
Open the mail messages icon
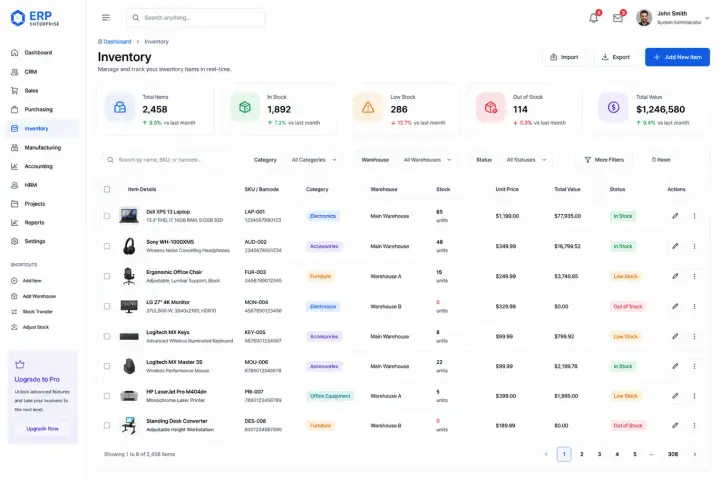[618, 18]
